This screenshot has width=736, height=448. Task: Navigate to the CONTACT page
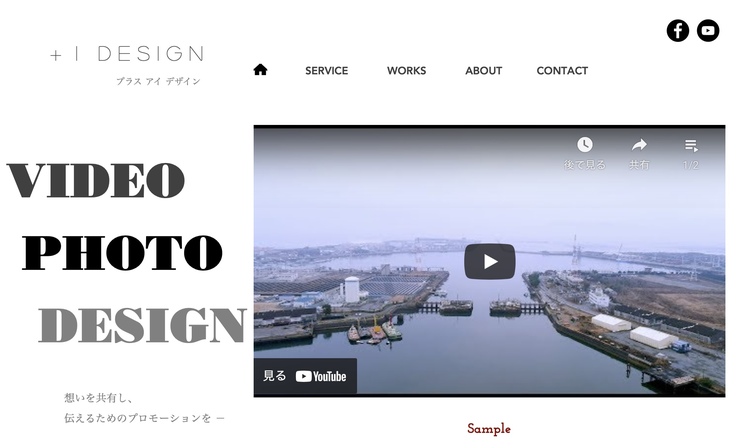tap(562, 70)
